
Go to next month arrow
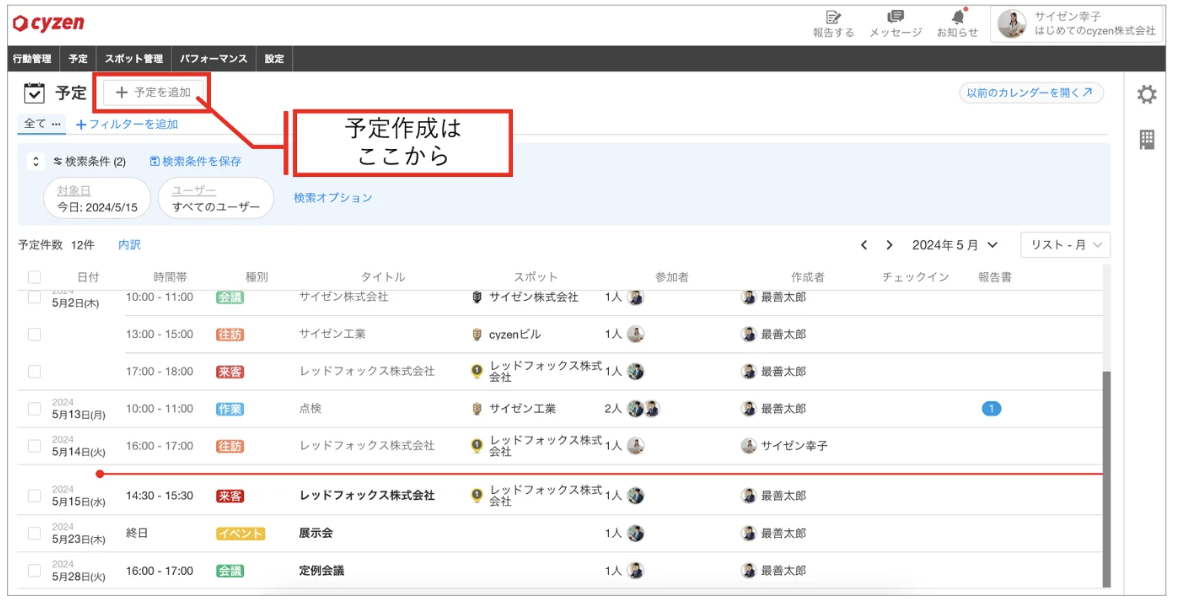(x=890, y=245)
